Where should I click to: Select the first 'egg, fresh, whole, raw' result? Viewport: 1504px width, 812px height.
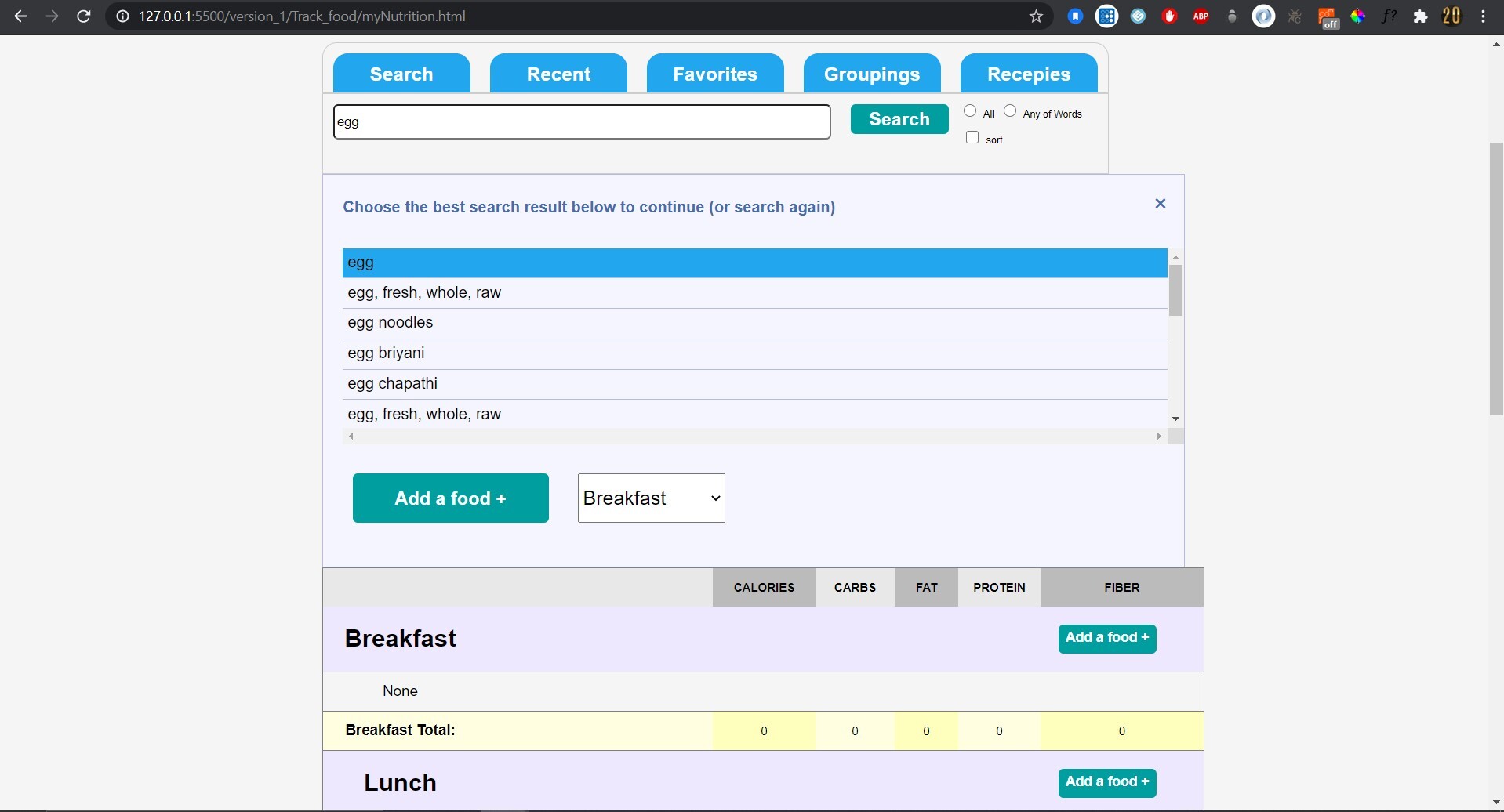pyautogui.click(x=754, y=293)
